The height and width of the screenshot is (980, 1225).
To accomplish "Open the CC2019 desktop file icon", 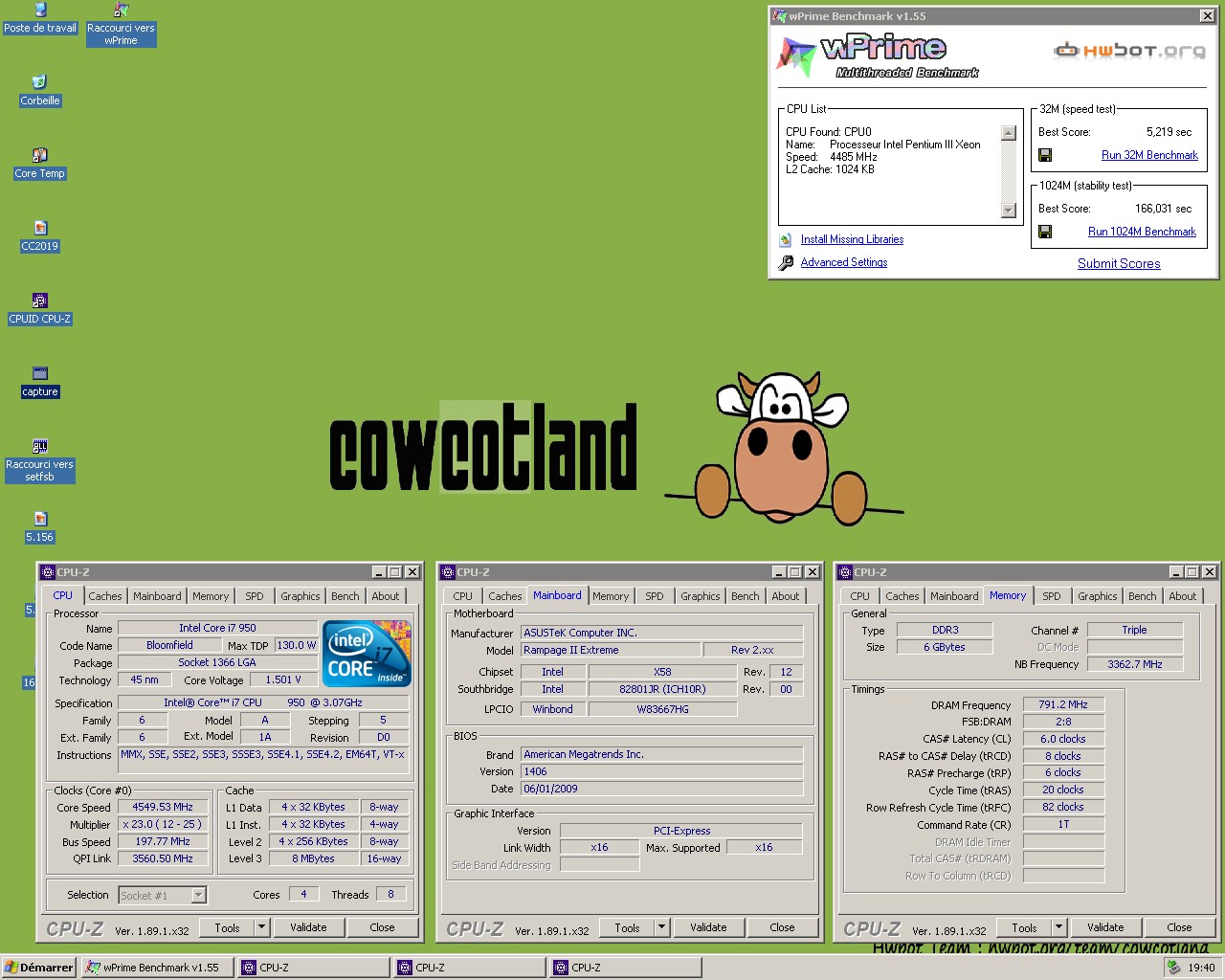I will tap(40, 228).
